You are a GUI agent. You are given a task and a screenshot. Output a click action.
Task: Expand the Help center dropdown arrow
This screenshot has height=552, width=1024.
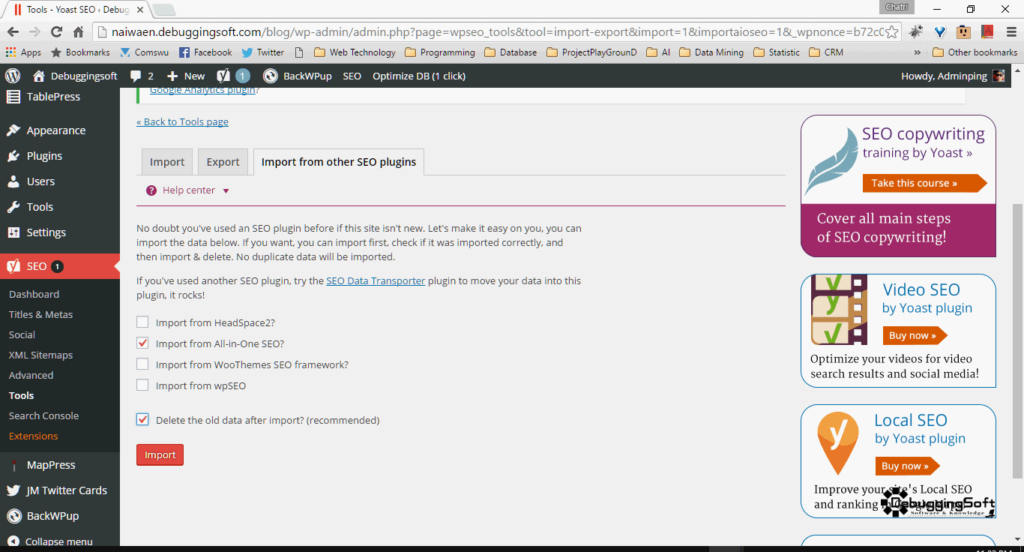tap(226, 191)
